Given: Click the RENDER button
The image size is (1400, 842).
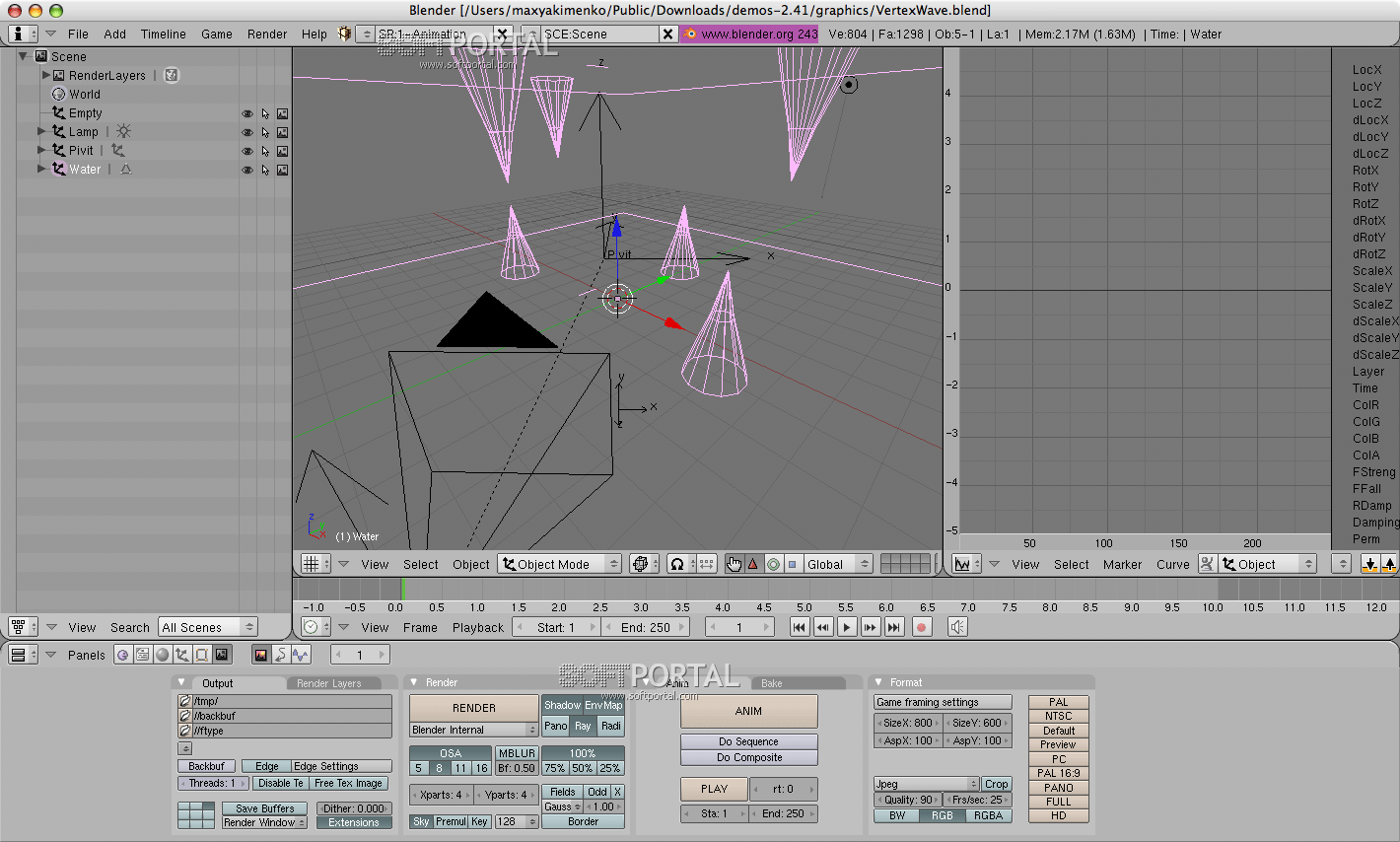Looking at the screenshot, I should coord(474,708).
